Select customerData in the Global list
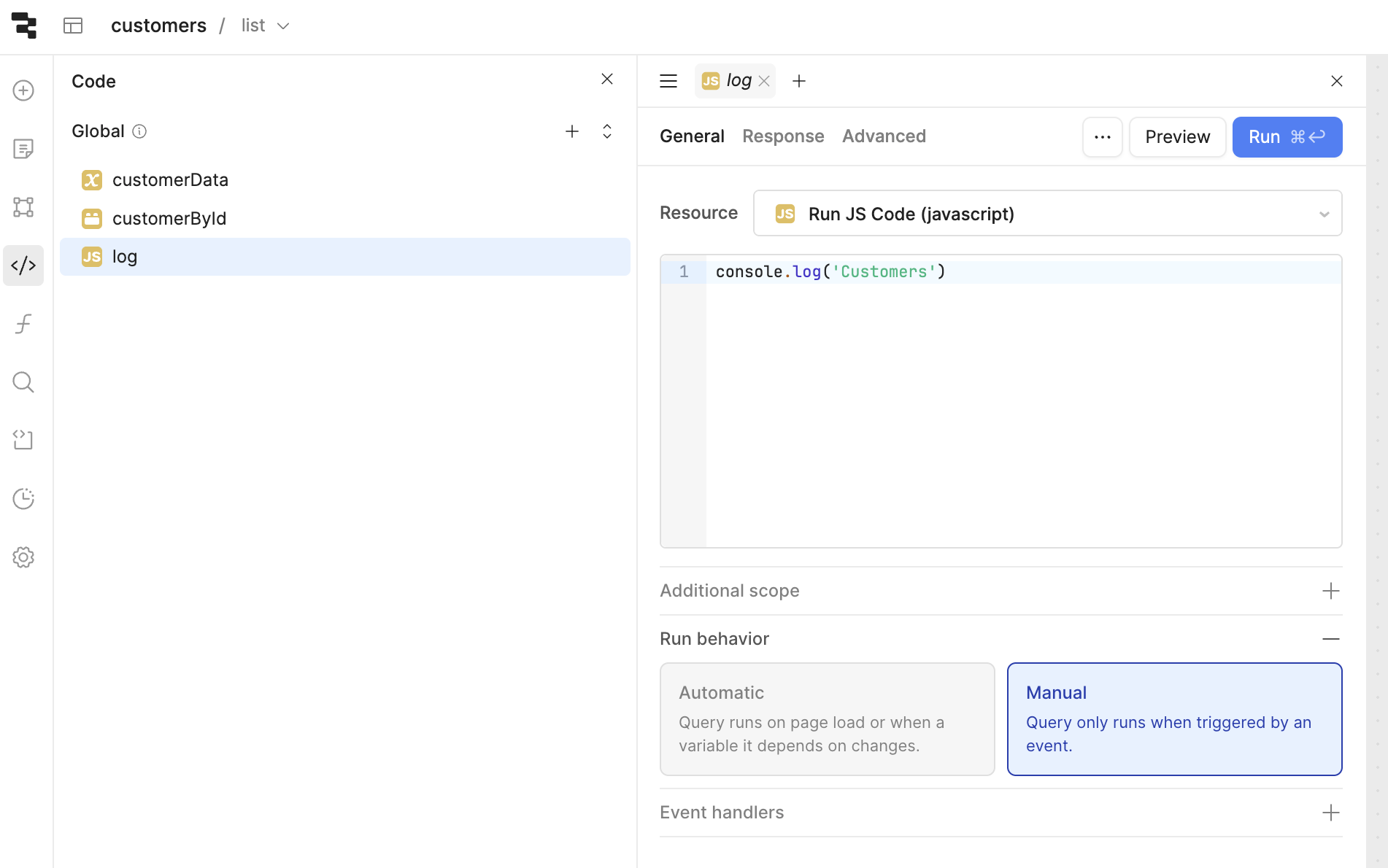This screenshot has height=868, width=1388. (170, 180)
